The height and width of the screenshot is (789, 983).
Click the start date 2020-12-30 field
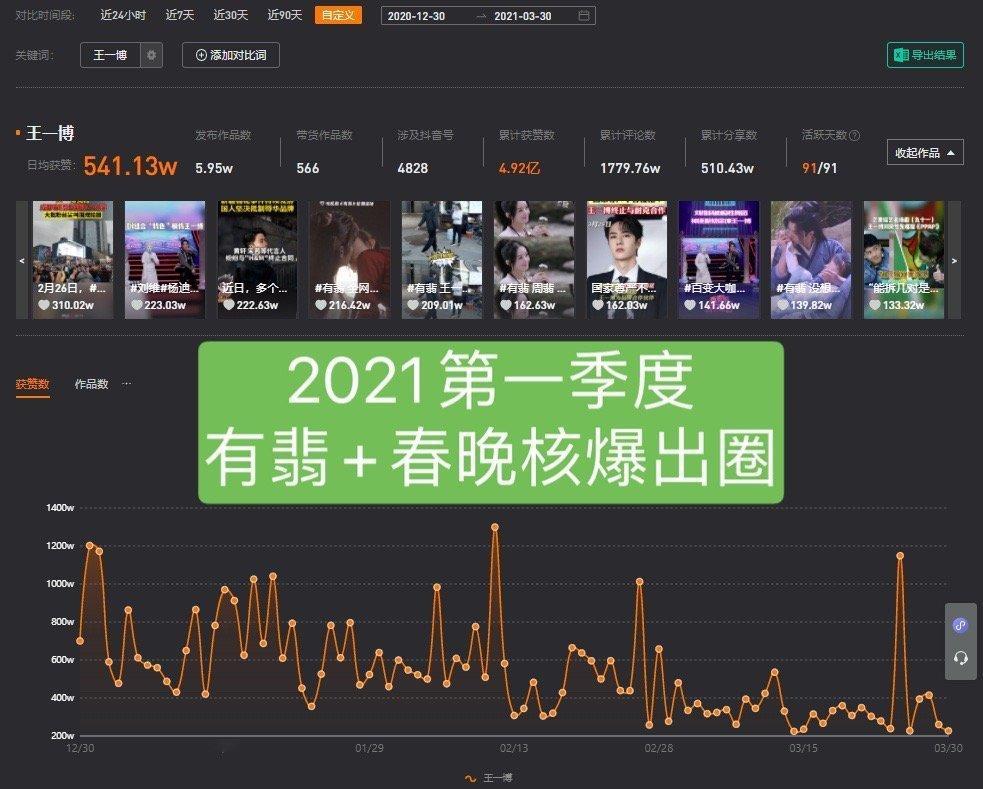point(416,16)
